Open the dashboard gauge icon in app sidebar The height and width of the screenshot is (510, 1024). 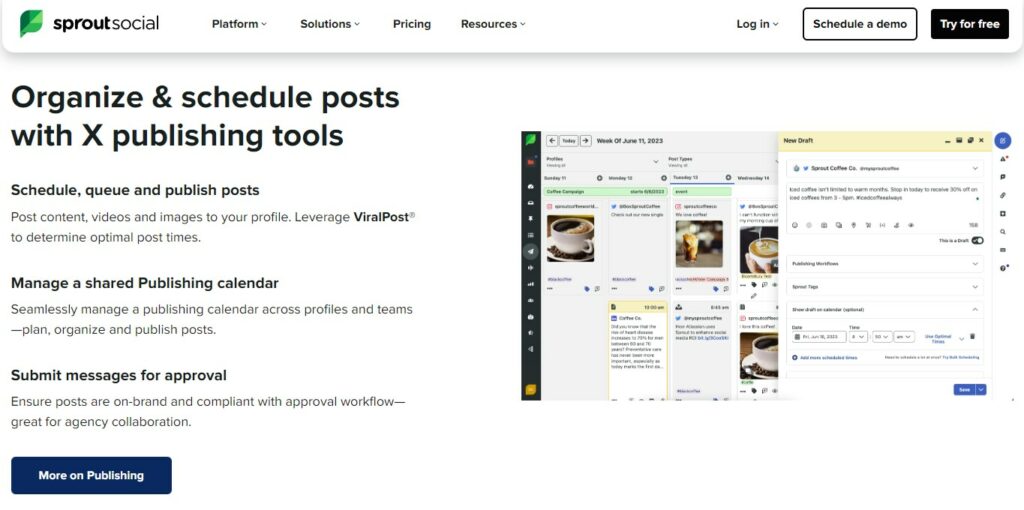[531, 187]
